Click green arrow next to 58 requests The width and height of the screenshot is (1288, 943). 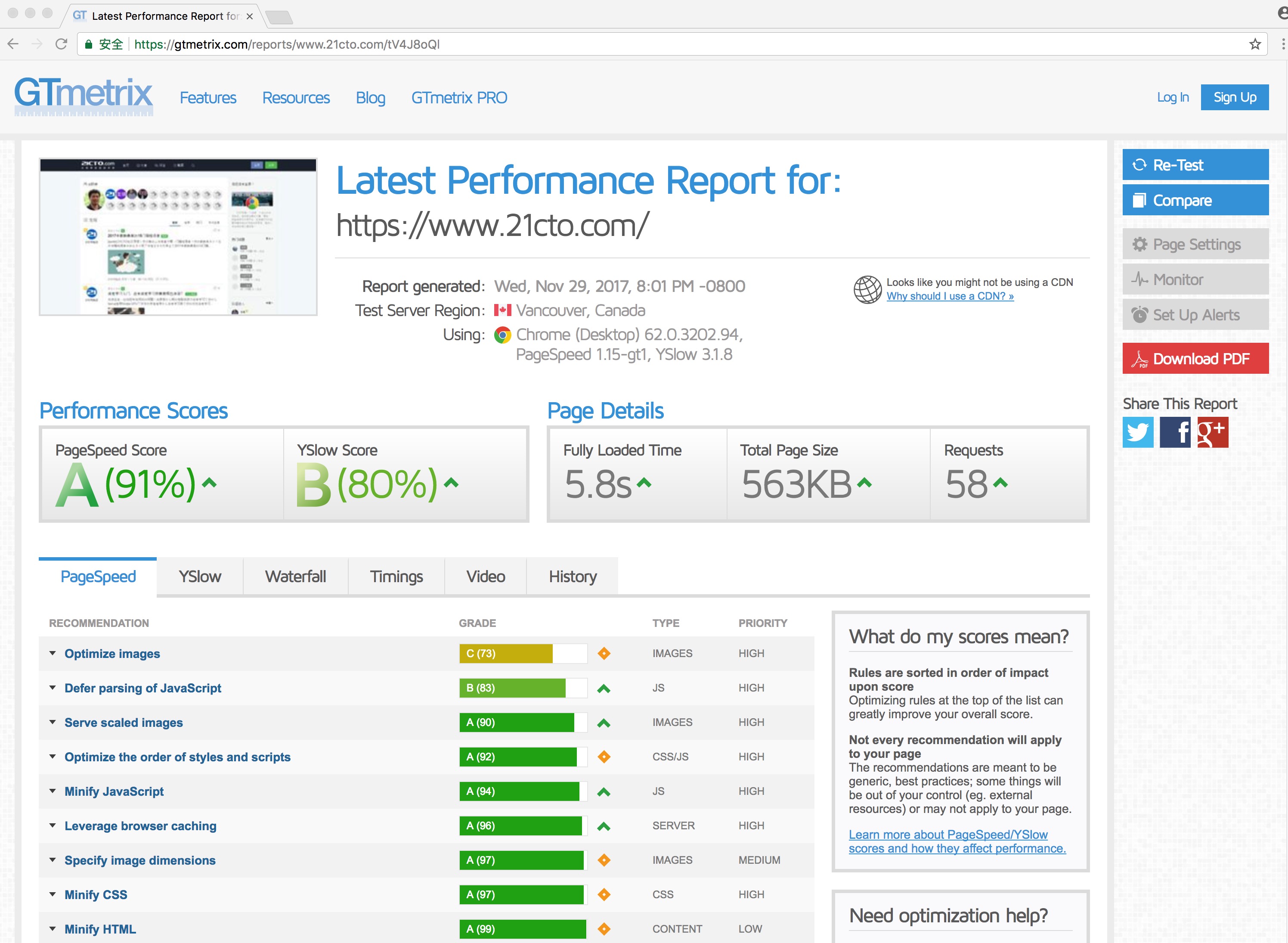point(1000,483)
